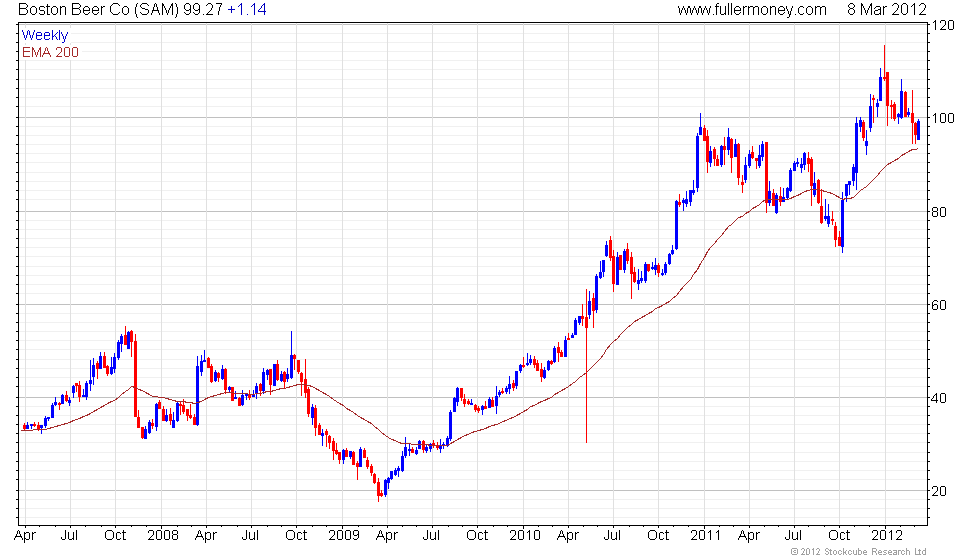The image size is (980, 560).
Task: Click the EMA 200 legend label
Action: pyautogui.click(x=50, y=52)
